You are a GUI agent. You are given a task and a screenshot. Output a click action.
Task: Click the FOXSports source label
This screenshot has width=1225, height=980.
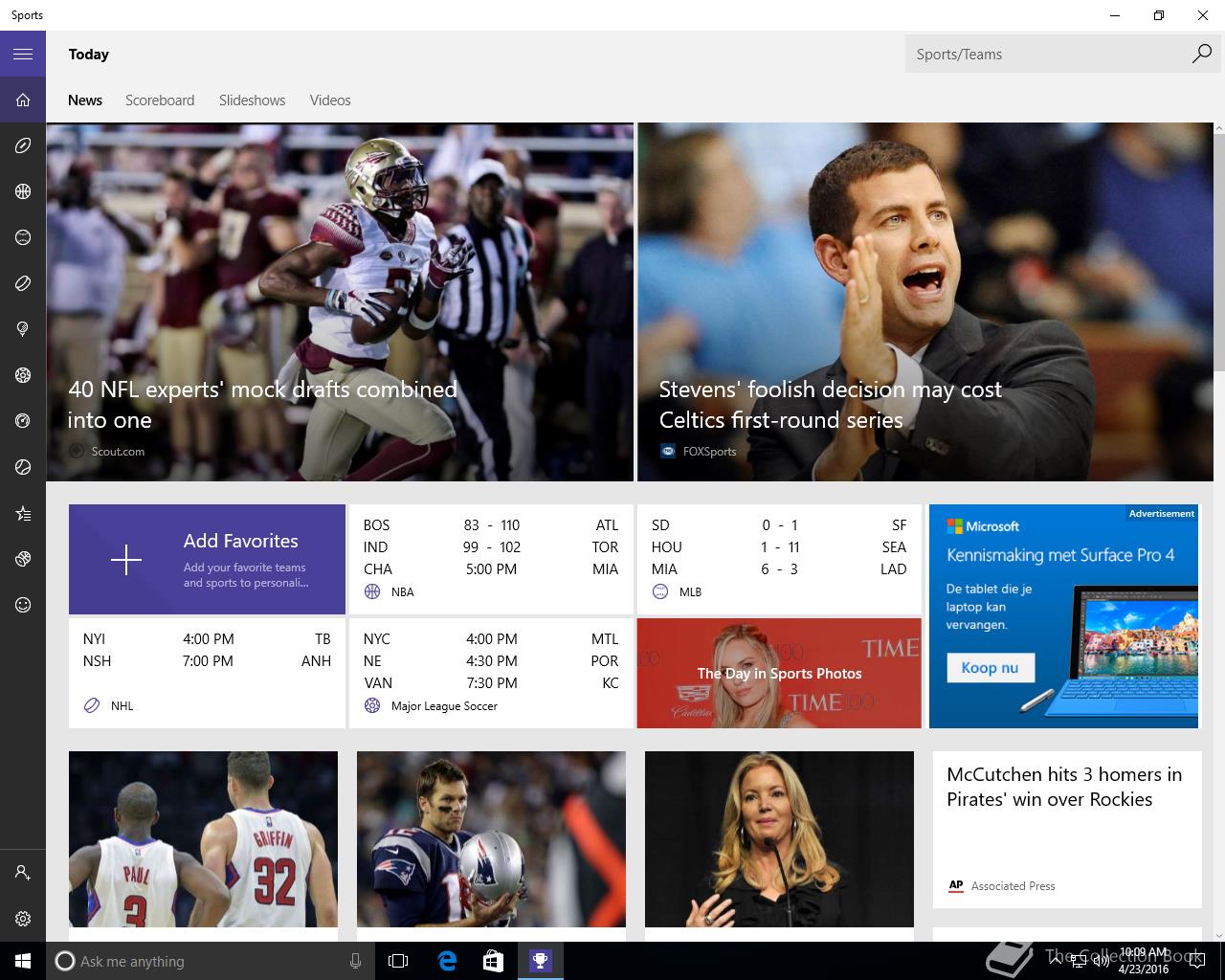pyautogui.click(x=709, y=451)
